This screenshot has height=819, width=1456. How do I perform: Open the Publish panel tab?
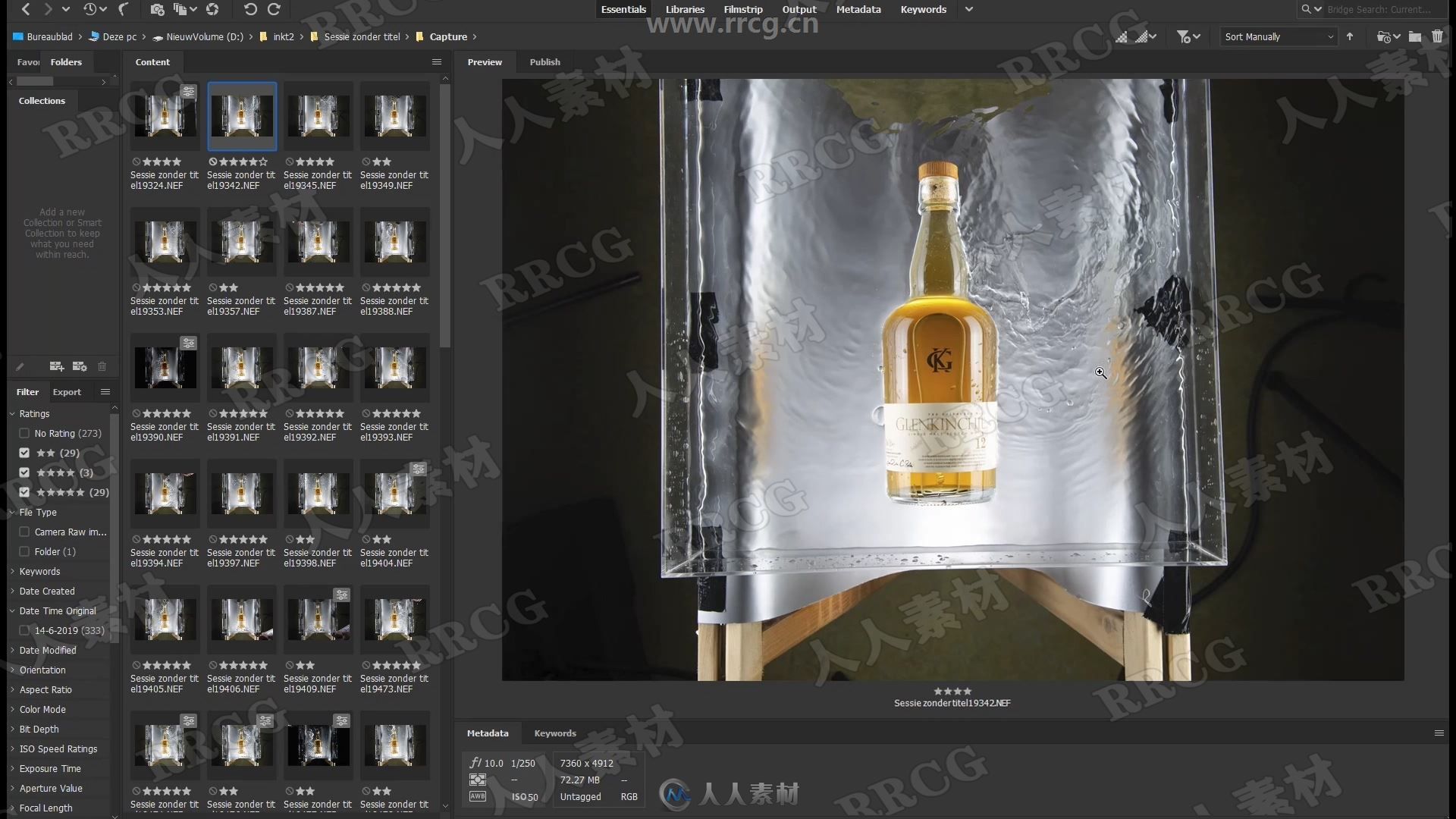tap(544, 62)
